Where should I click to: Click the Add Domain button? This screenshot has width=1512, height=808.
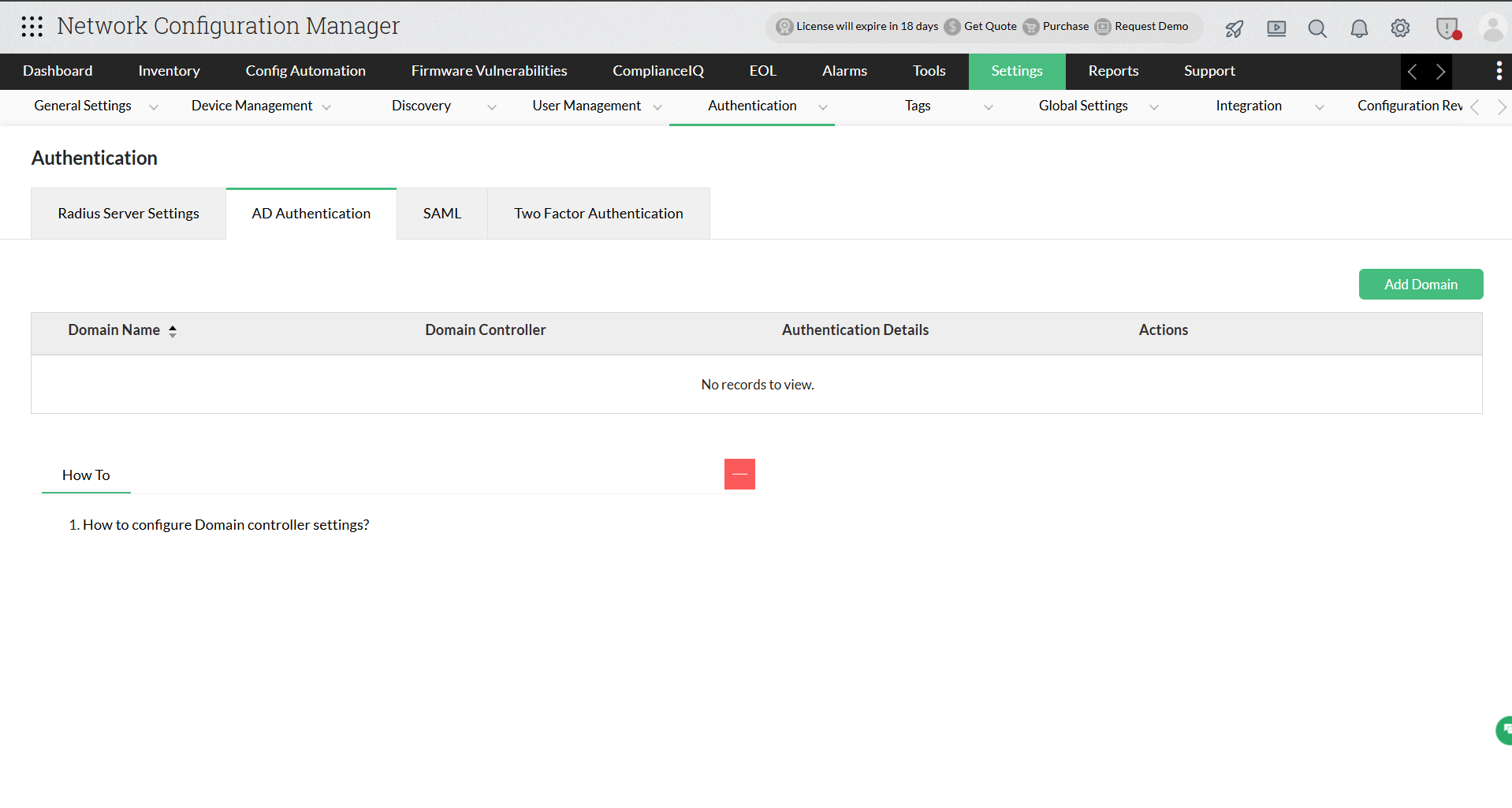point(1421,285)
